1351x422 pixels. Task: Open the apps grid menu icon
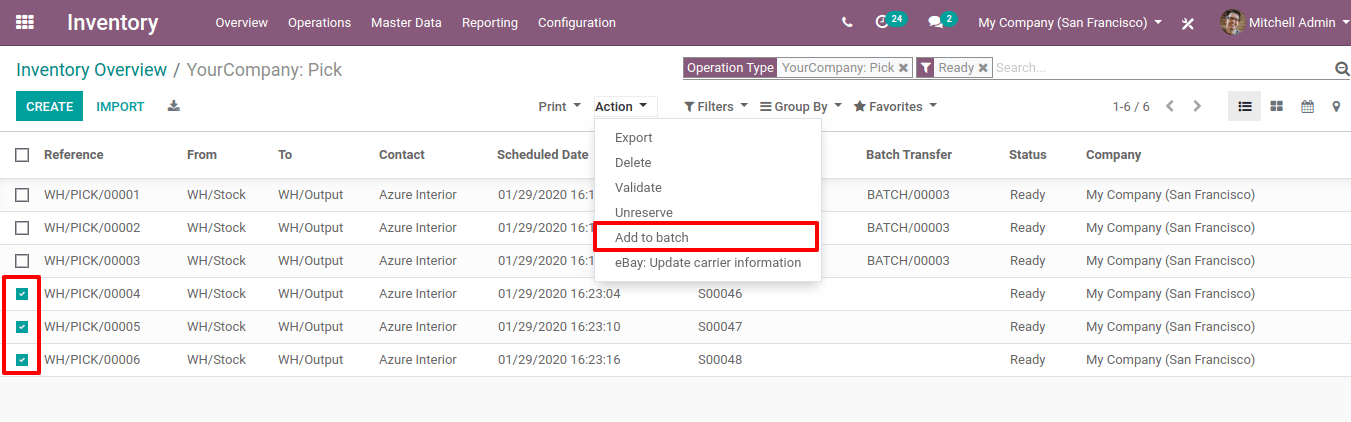25,22
